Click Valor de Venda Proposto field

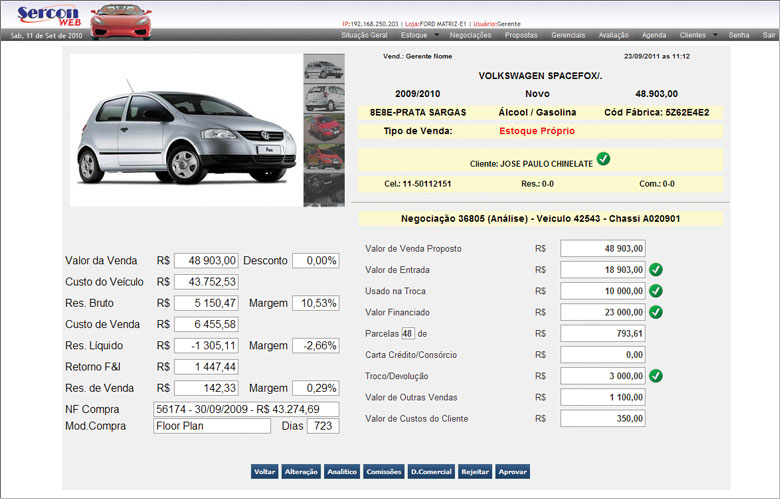[603, 248]
